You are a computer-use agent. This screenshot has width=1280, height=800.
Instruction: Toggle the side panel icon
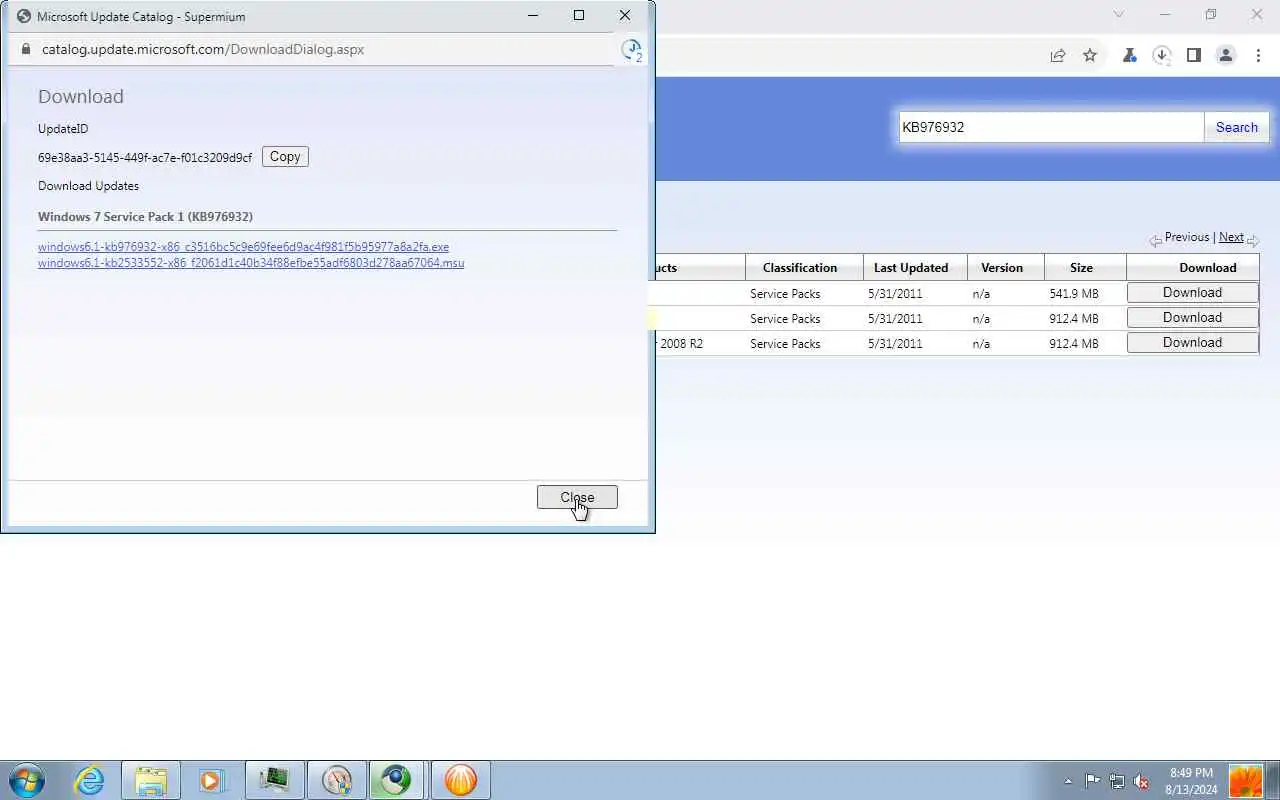pos(1193,56)
